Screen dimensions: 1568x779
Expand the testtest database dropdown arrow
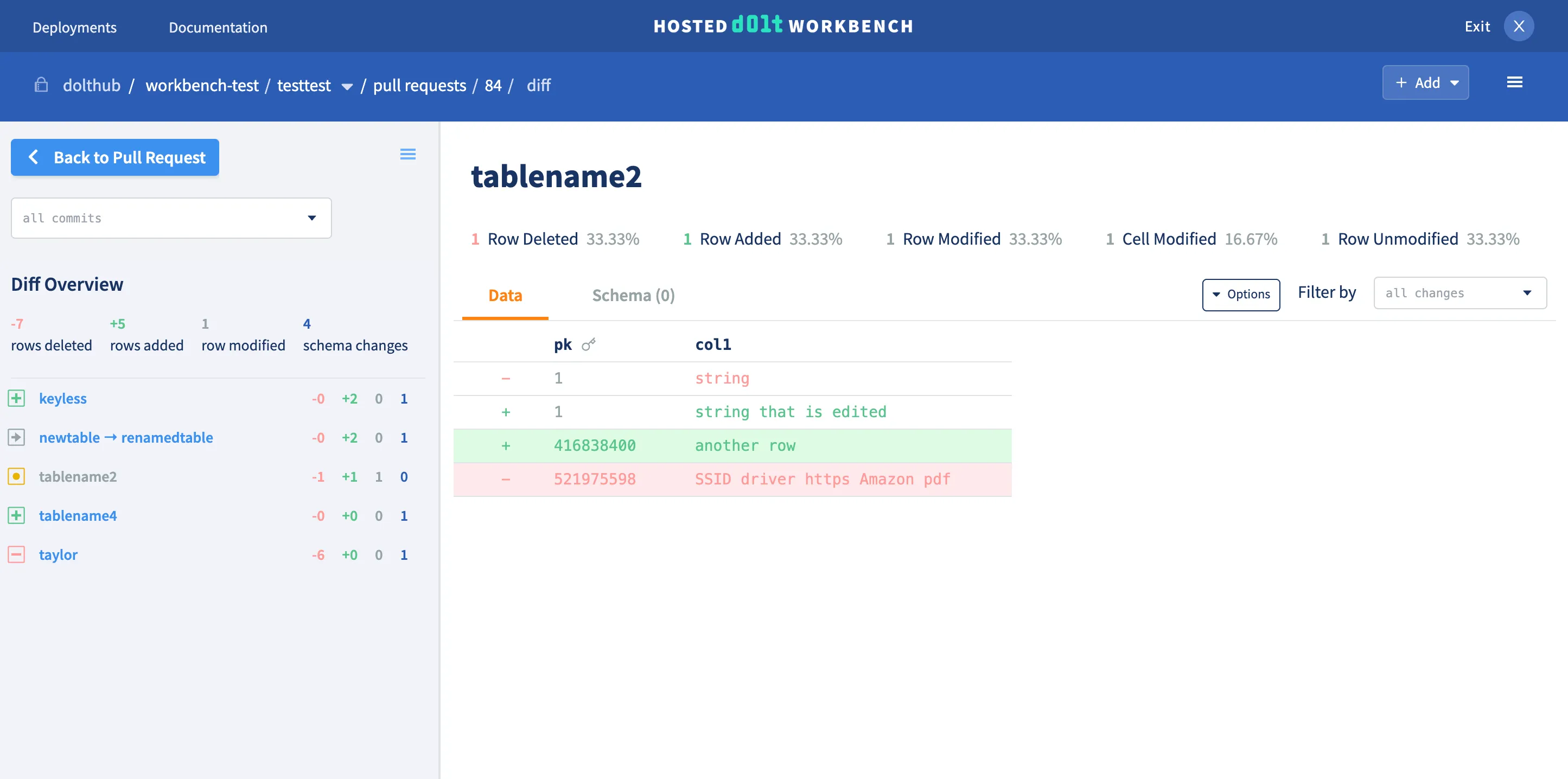point(347,86)
